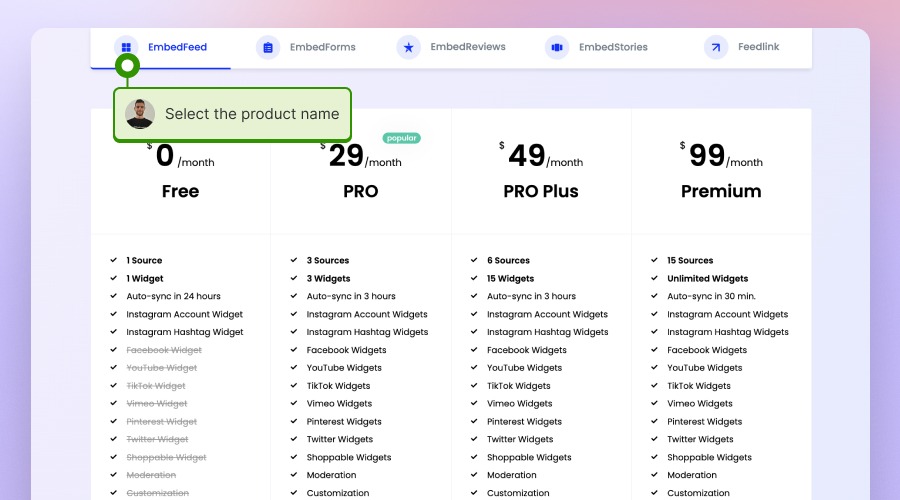Click PRO plan's 'TikTok Widgets' row
Image resolution: width=900 pixels, height=500 pixels.
coord(331,386)
